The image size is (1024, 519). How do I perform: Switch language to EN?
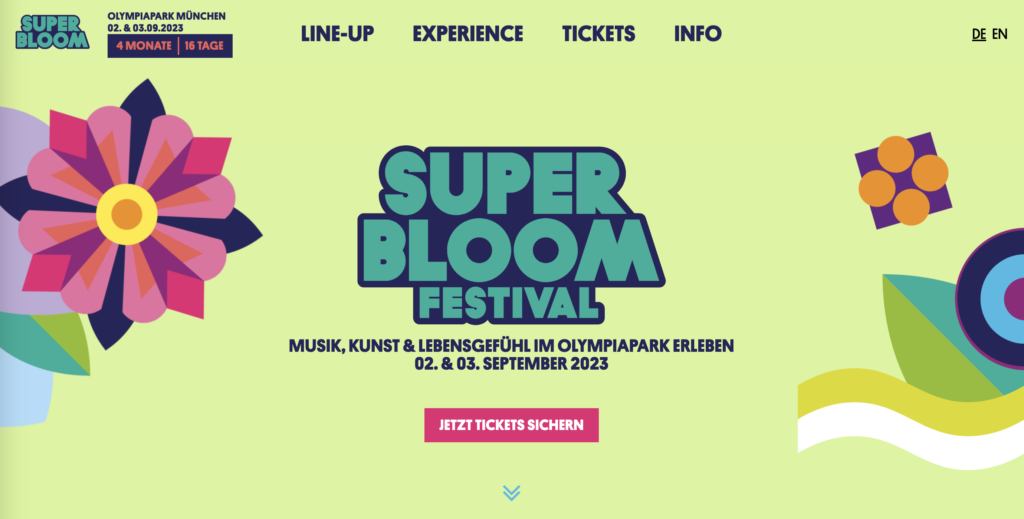(1000, 34)
